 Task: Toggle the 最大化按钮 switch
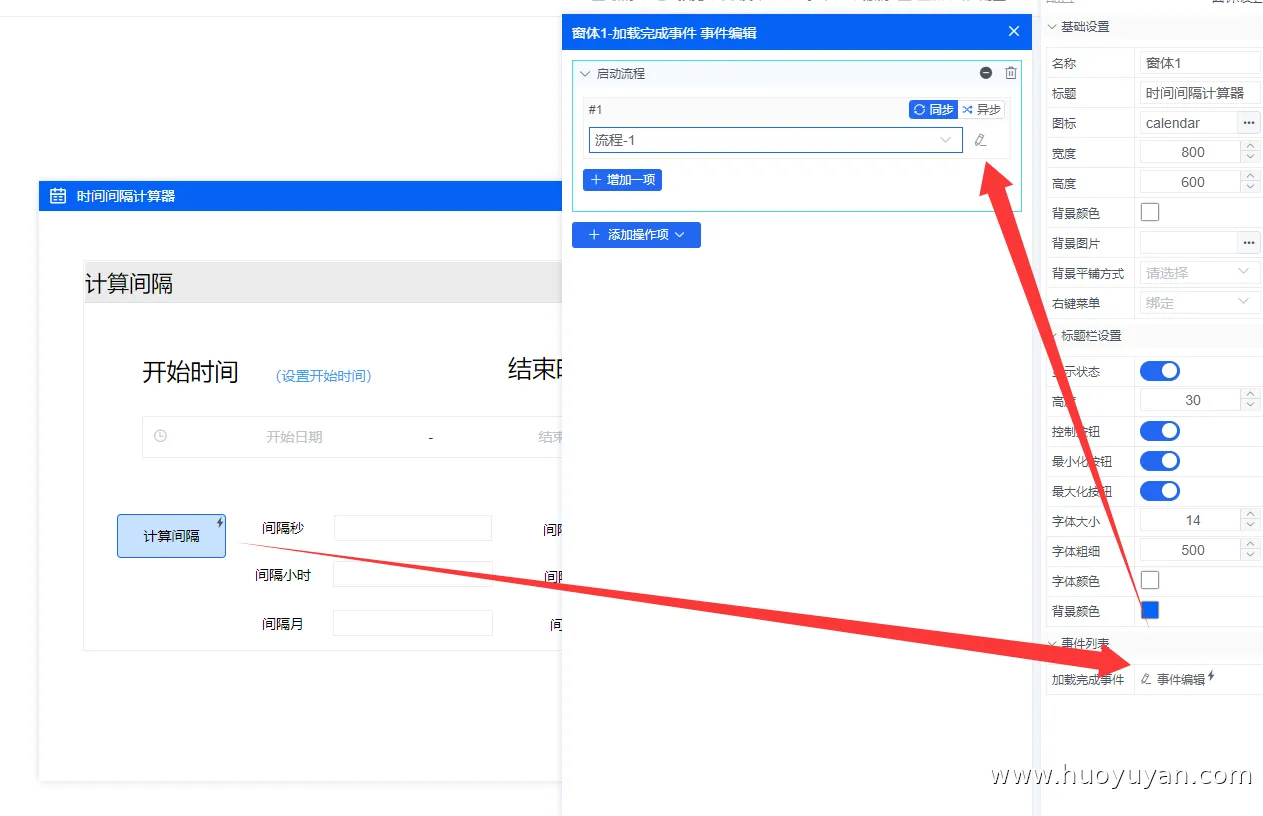[1160, 491]
